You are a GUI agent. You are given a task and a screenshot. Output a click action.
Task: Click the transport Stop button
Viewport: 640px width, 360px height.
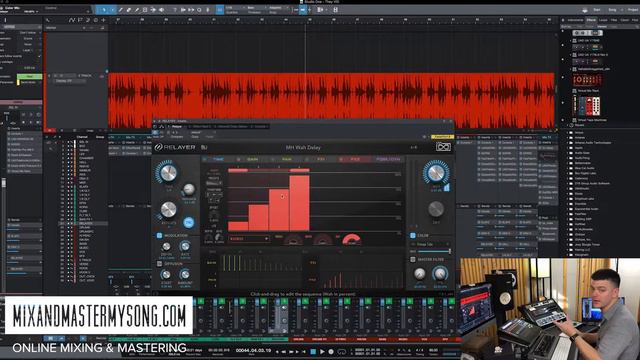click(x=313, y=351)
